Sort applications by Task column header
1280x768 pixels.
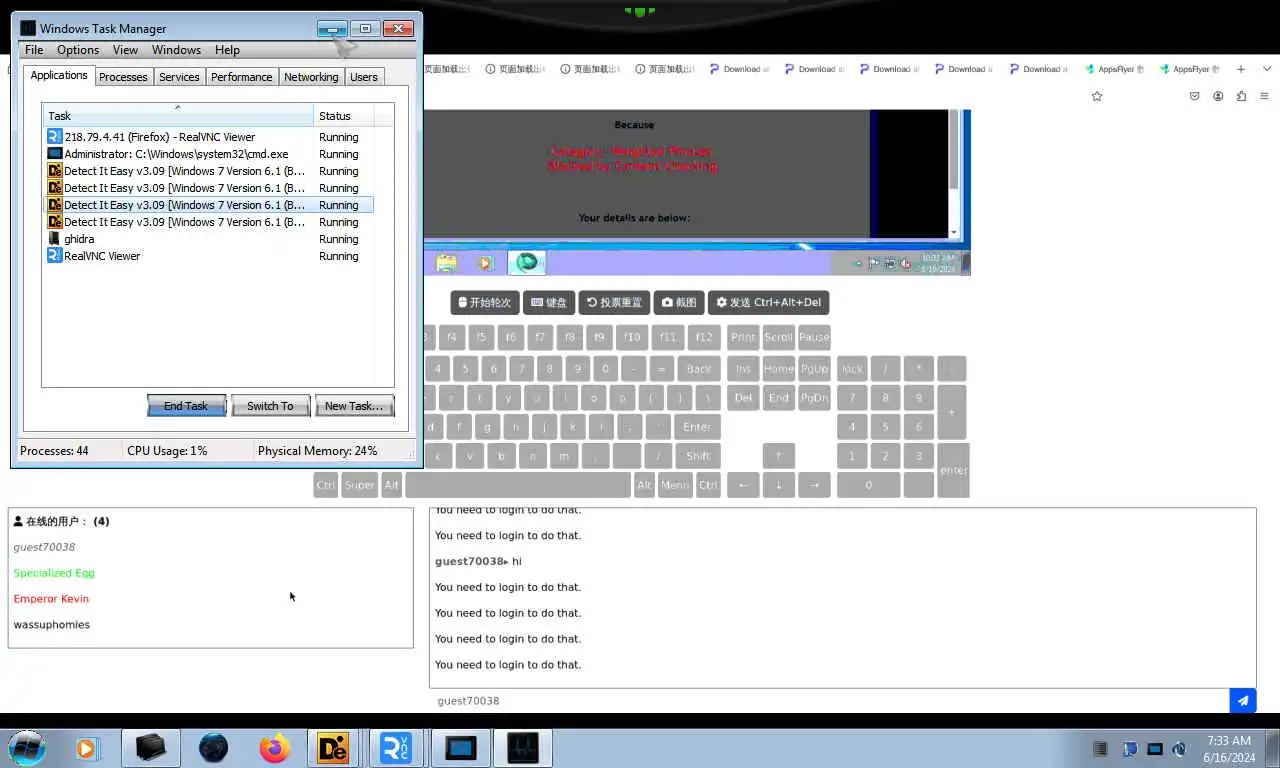[178, 116]
